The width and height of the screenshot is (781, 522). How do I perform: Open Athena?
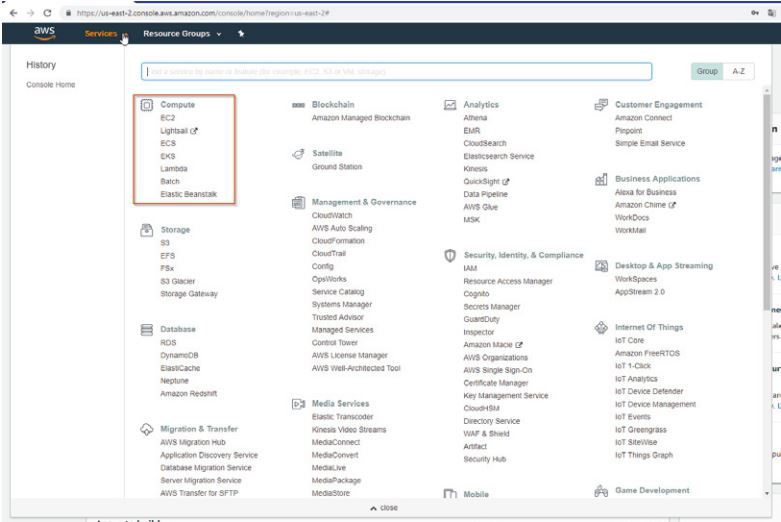coord(475,118)
